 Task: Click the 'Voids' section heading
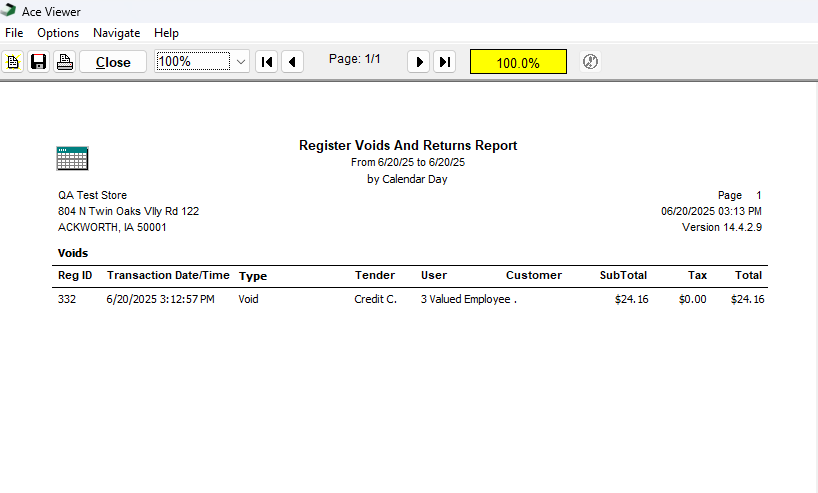coord(73,253)
